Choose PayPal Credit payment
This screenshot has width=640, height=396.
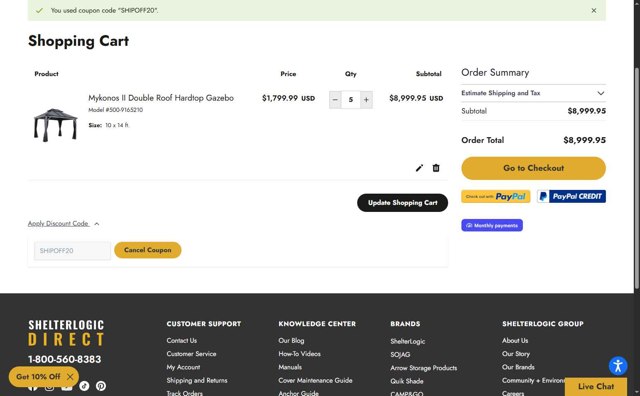click(x=571, y=196)
